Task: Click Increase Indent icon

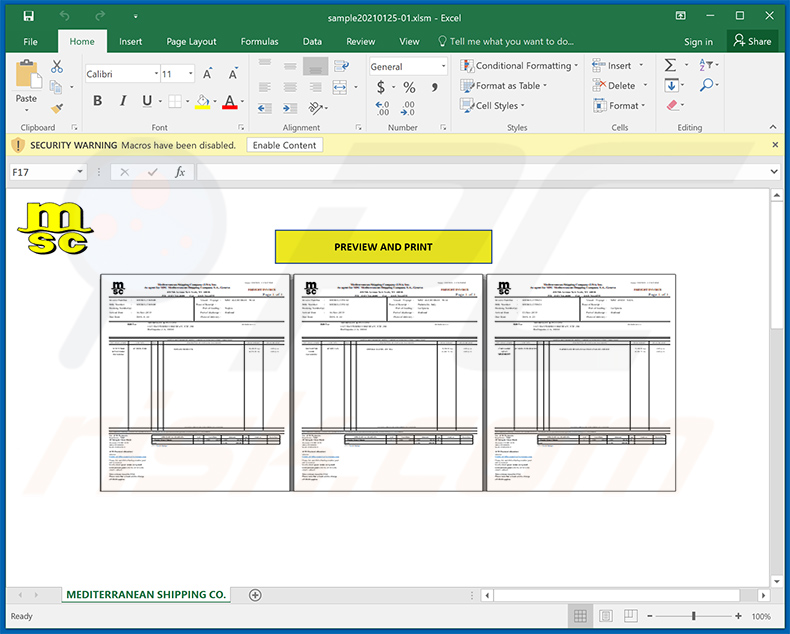Action: (290, 108)
